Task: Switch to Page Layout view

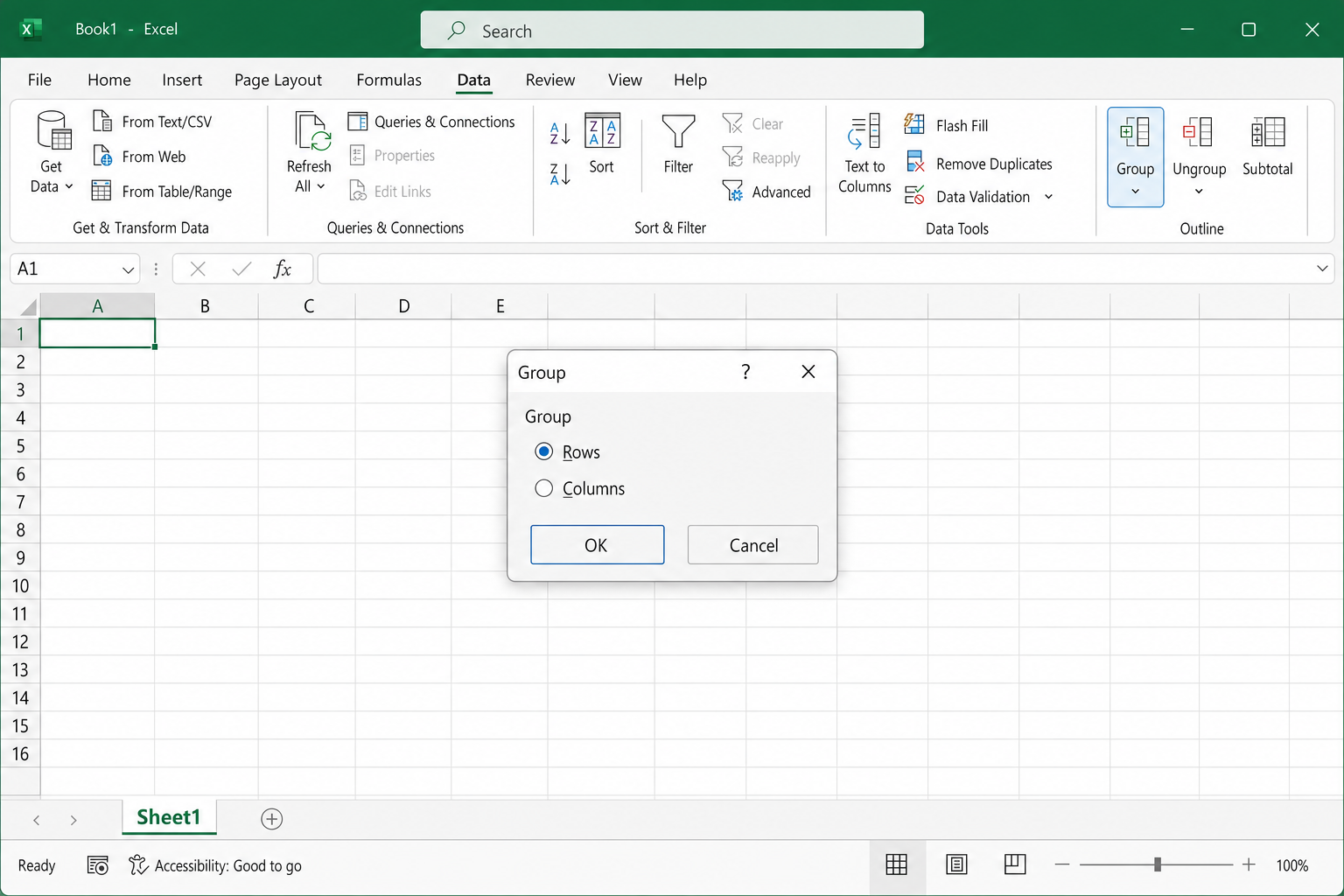Action: click(956, 865)
